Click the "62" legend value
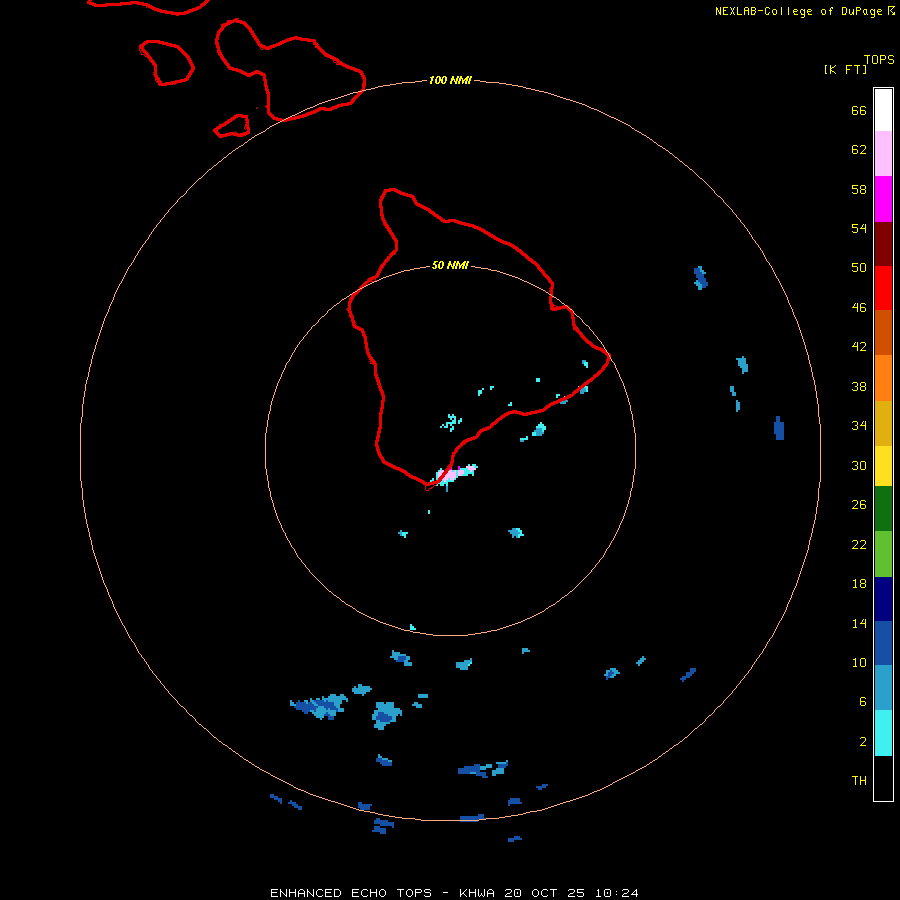This screenshot has height=900, width=900. [x=859, y=150]
